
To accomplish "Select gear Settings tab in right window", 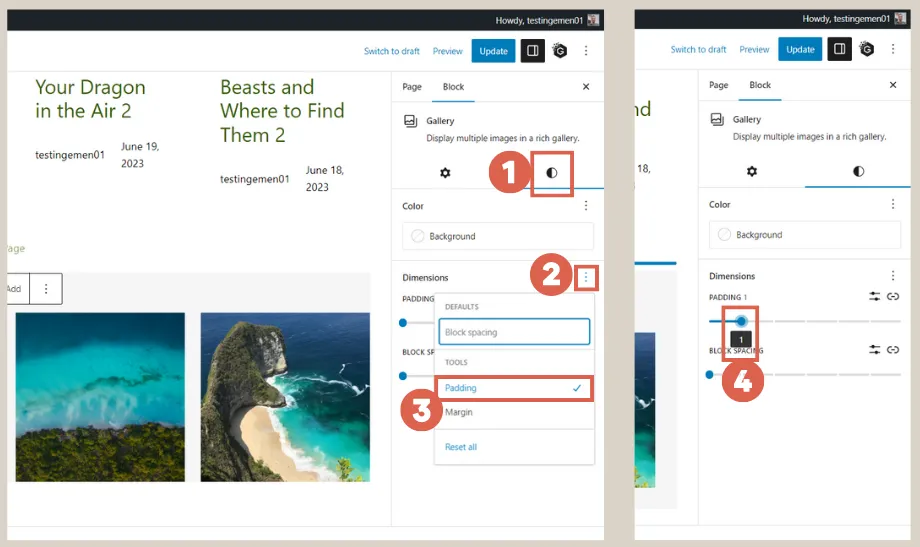I will click(752, 171).
